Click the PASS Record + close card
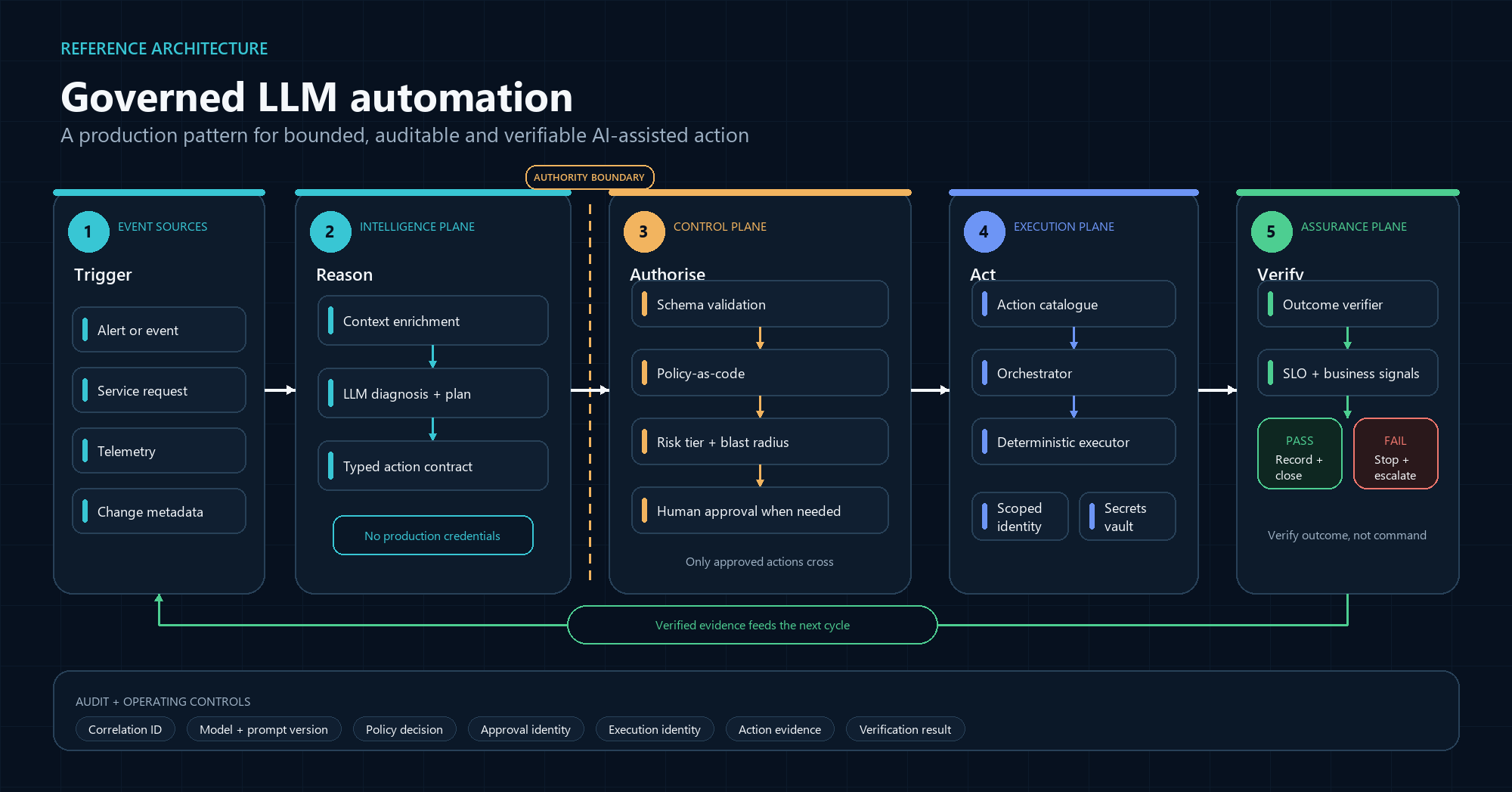This screenshot has width=1512, height=792. tap(1300, 454)
